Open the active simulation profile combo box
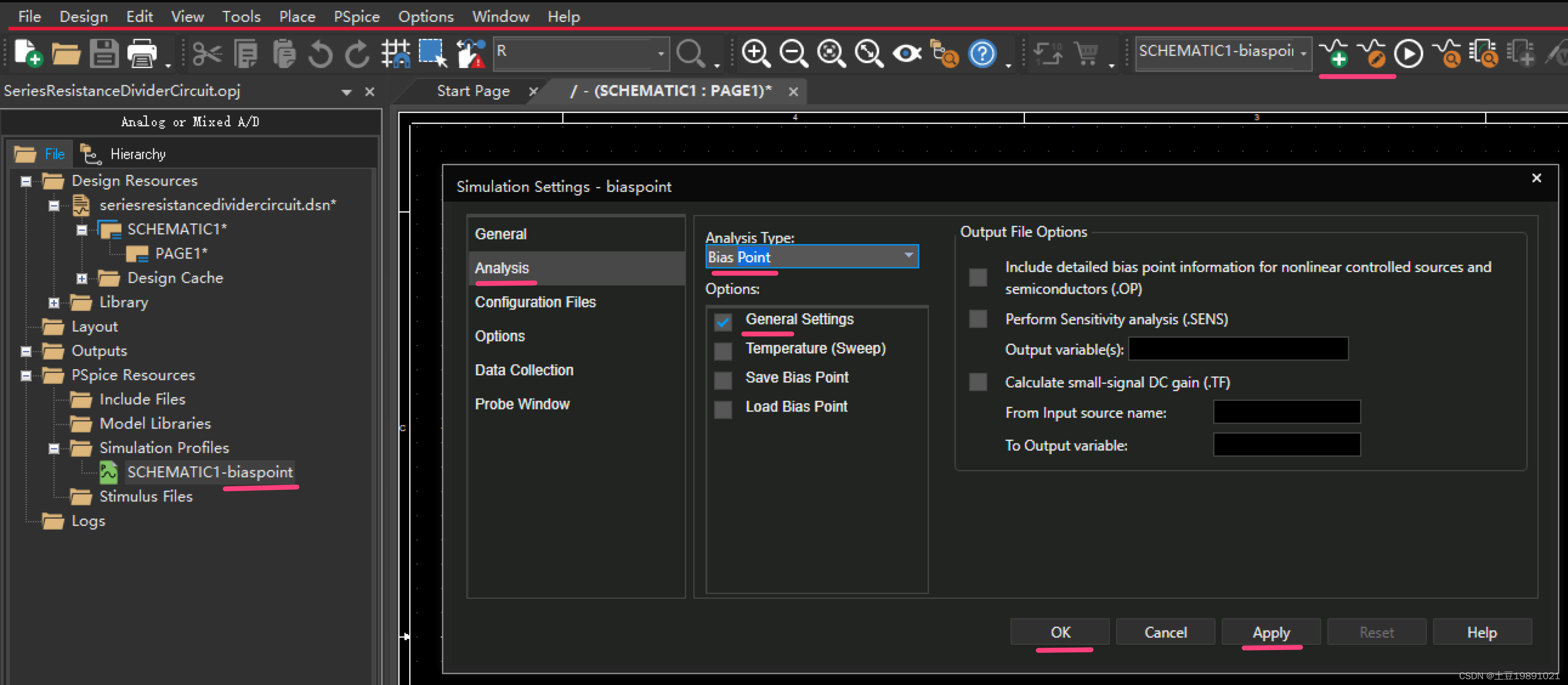This screenshot has height=685, width=1568. (1303, 53)
